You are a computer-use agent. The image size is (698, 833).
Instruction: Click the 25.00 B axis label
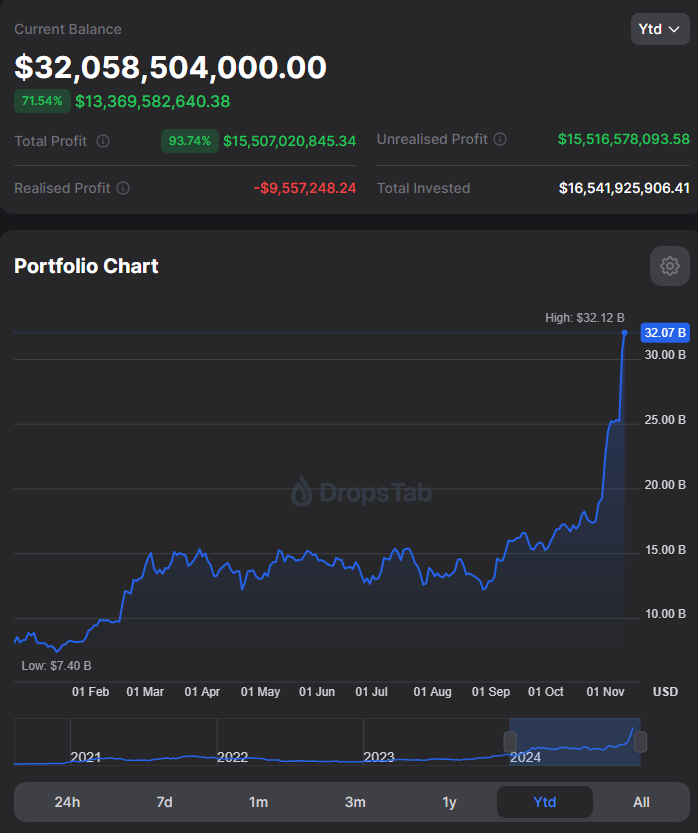click(x=665, y=420)
